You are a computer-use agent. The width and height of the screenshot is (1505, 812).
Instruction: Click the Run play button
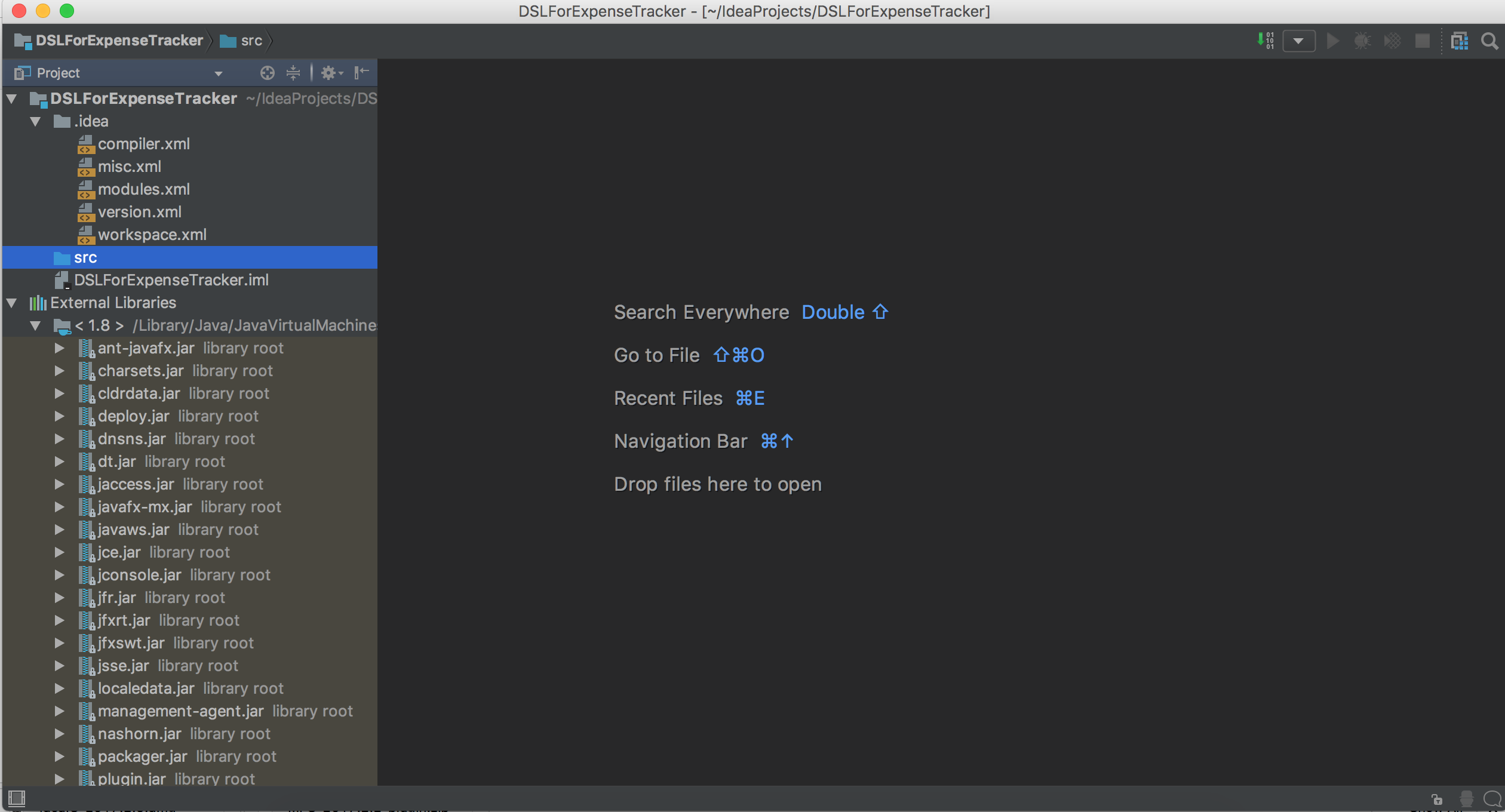click(x=1332, y=41)
